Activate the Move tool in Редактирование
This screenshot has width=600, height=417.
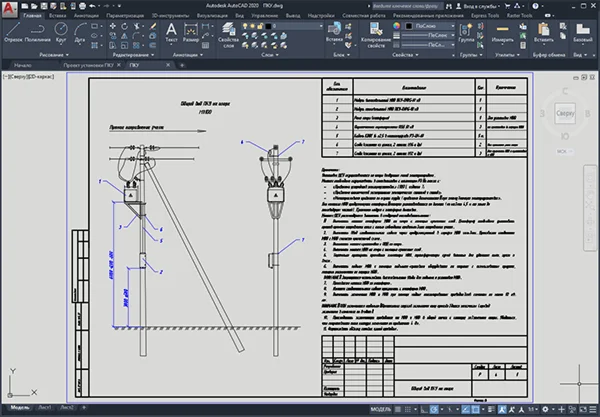coord(113,26)
